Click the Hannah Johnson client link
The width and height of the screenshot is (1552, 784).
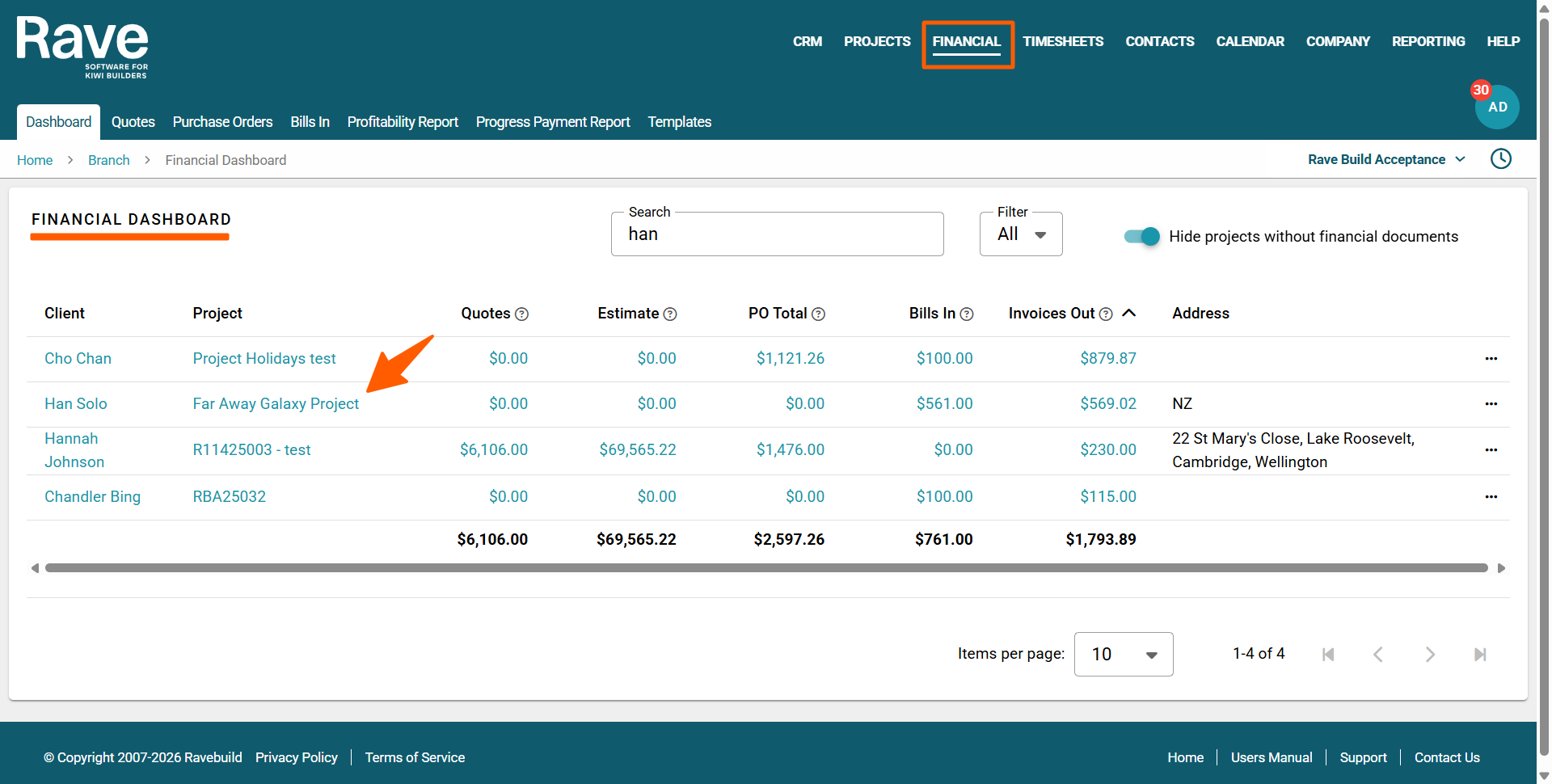coord(74,450)
